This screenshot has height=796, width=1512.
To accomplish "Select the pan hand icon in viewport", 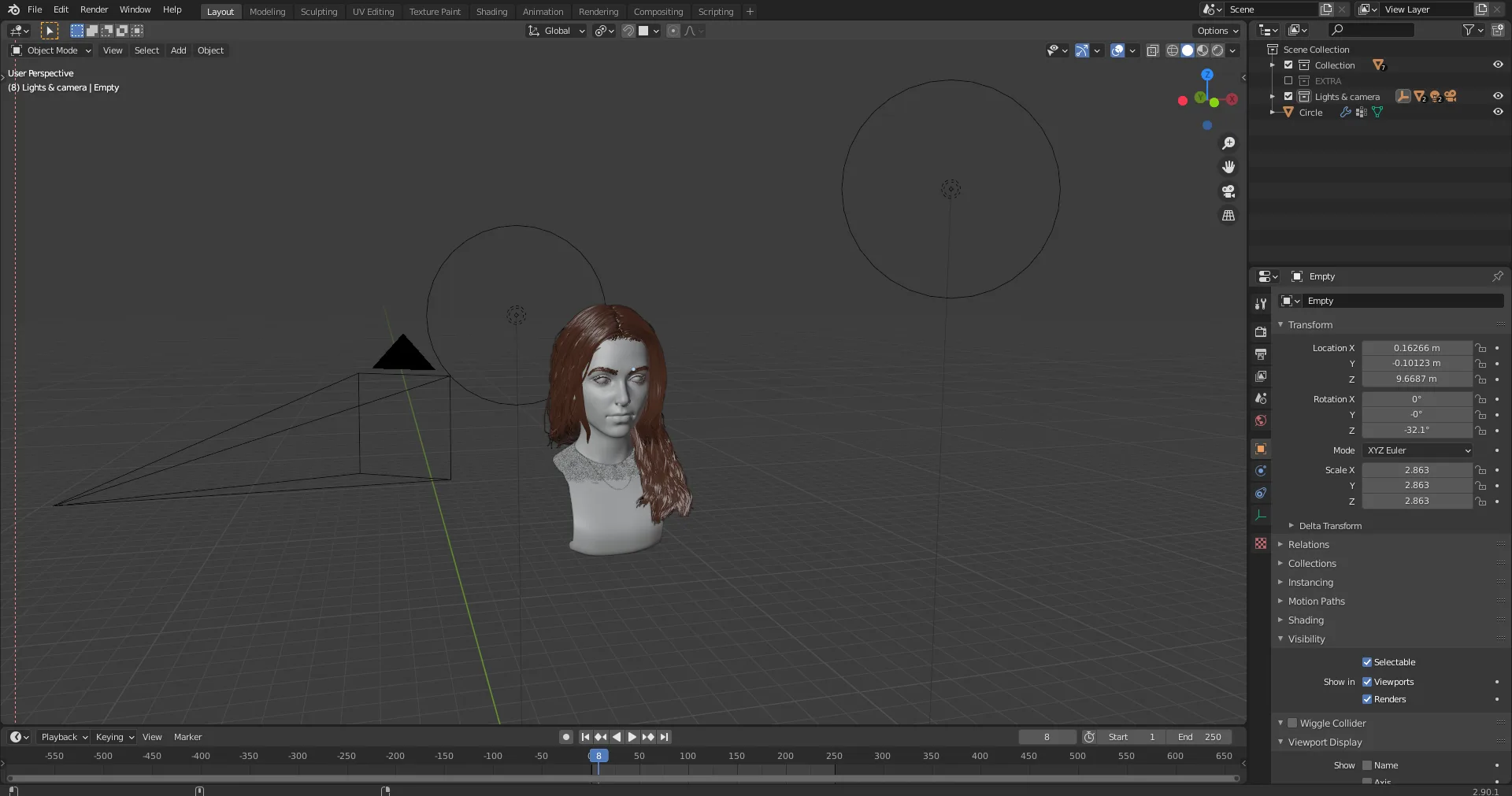I will 1228,167.
